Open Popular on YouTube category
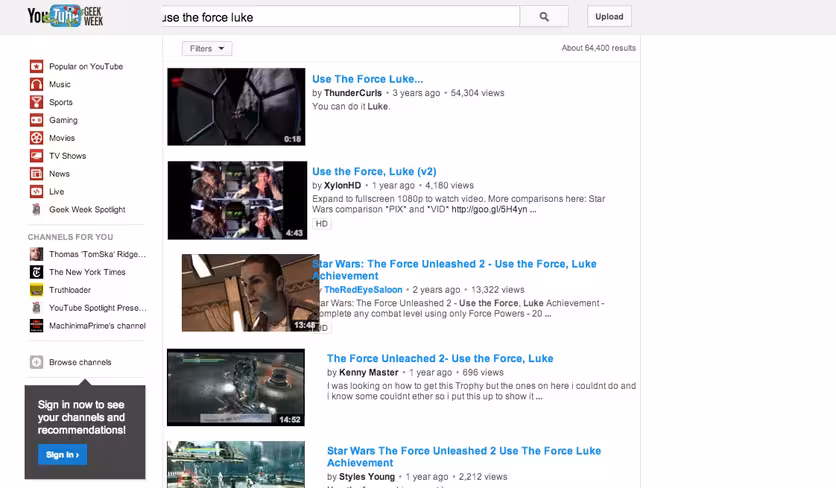Screen dimensions: 836x488 [x=86, y=66]
